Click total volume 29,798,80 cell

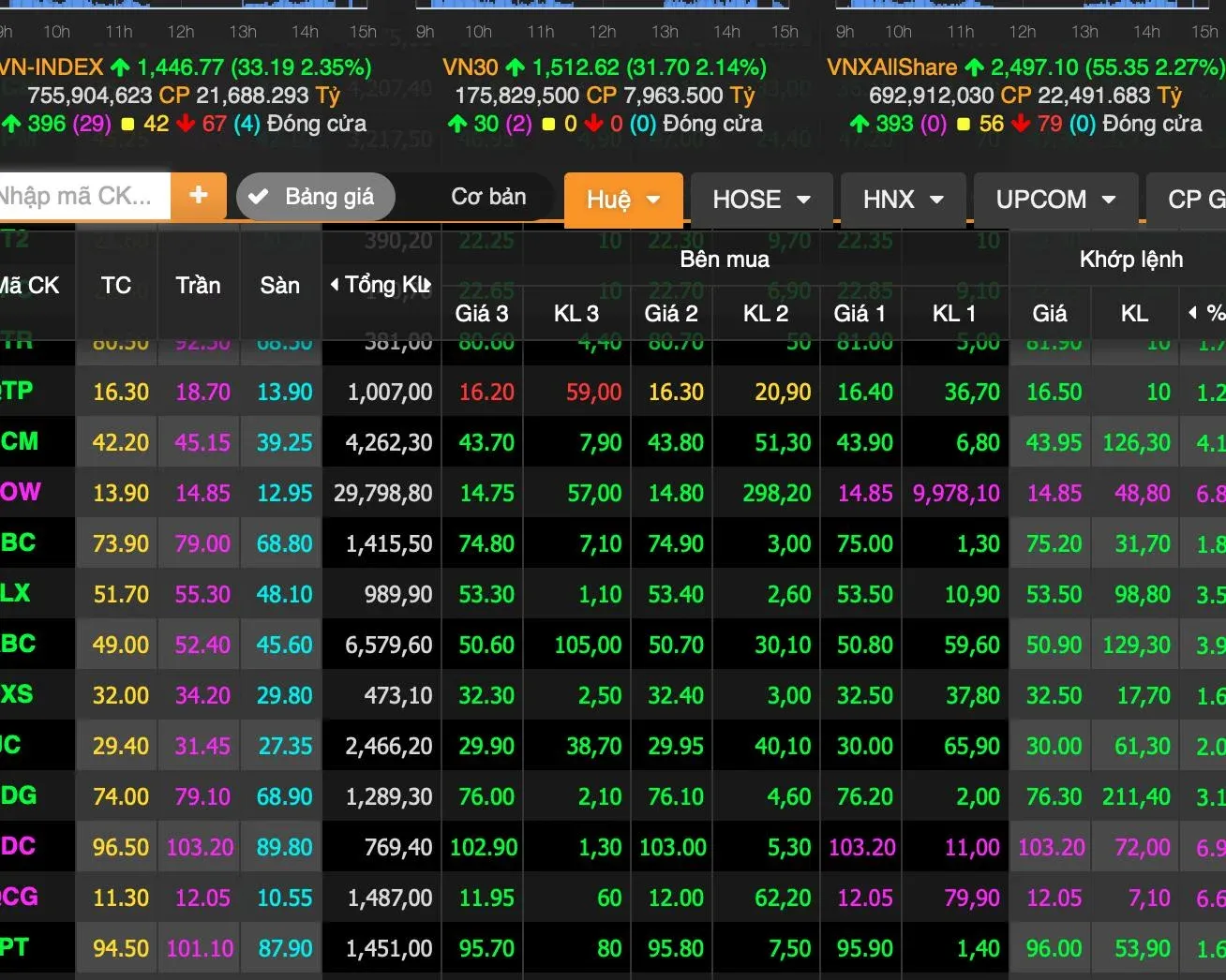pos(382,493)
